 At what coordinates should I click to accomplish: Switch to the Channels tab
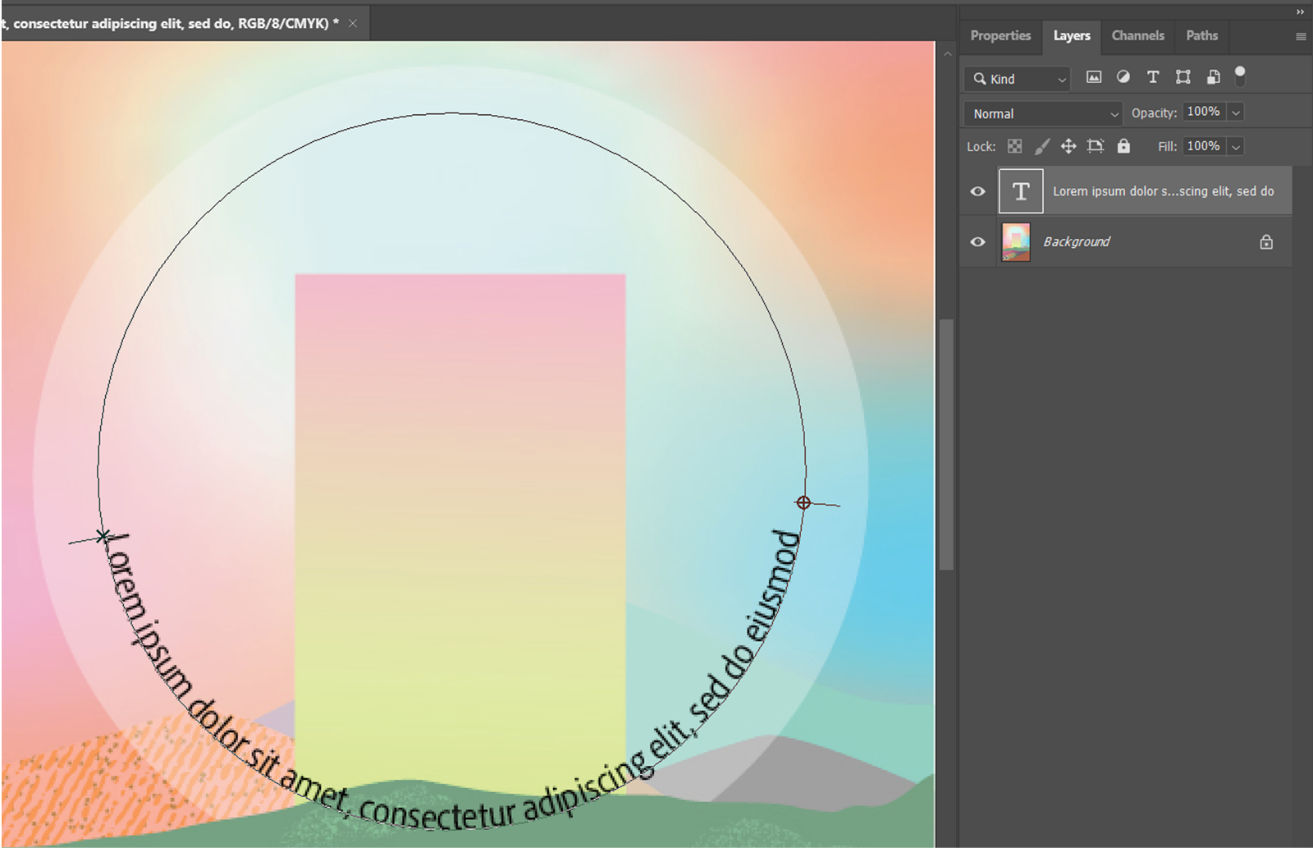click(1138, 36)
